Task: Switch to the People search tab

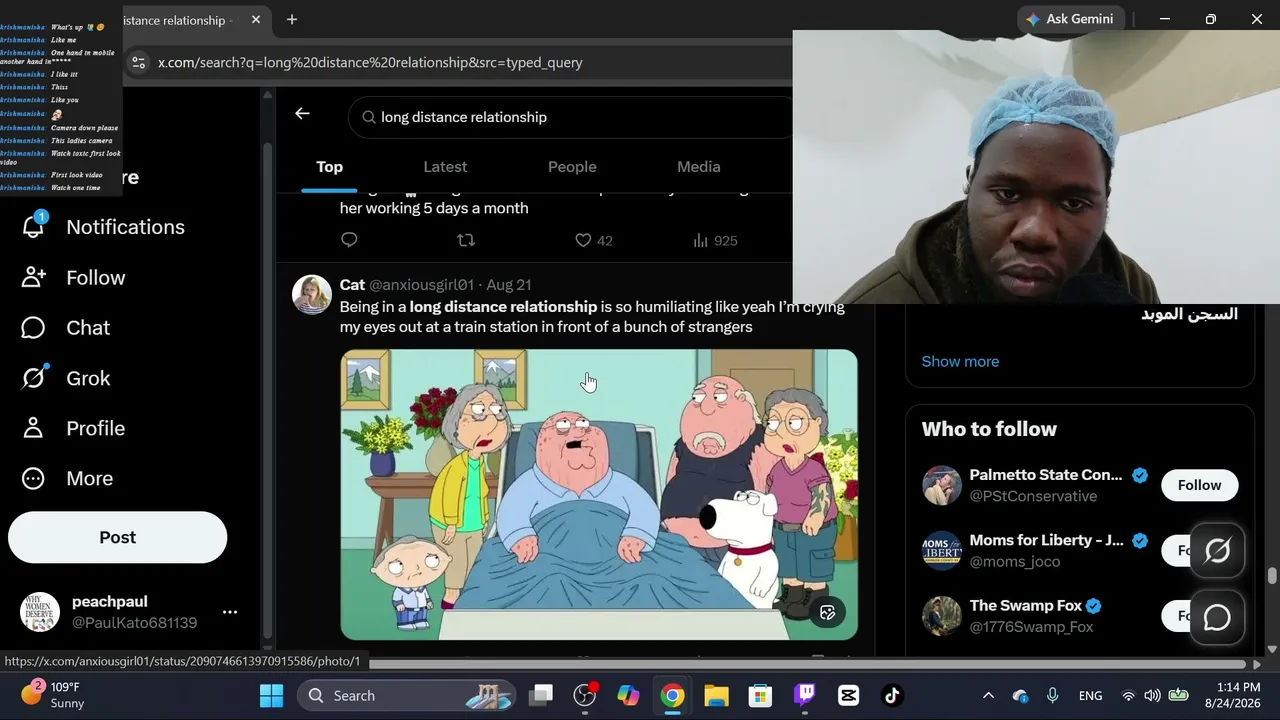Action: click(x=572, y=167)
